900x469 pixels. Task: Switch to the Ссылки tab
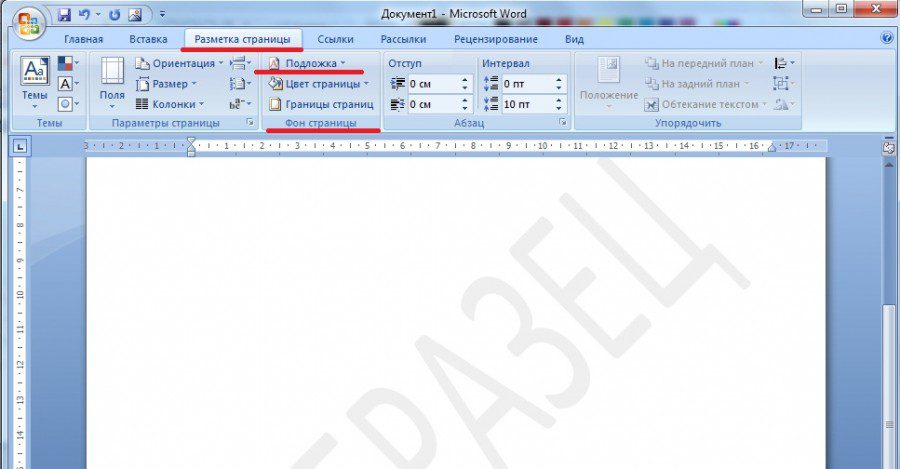point(335,39)
